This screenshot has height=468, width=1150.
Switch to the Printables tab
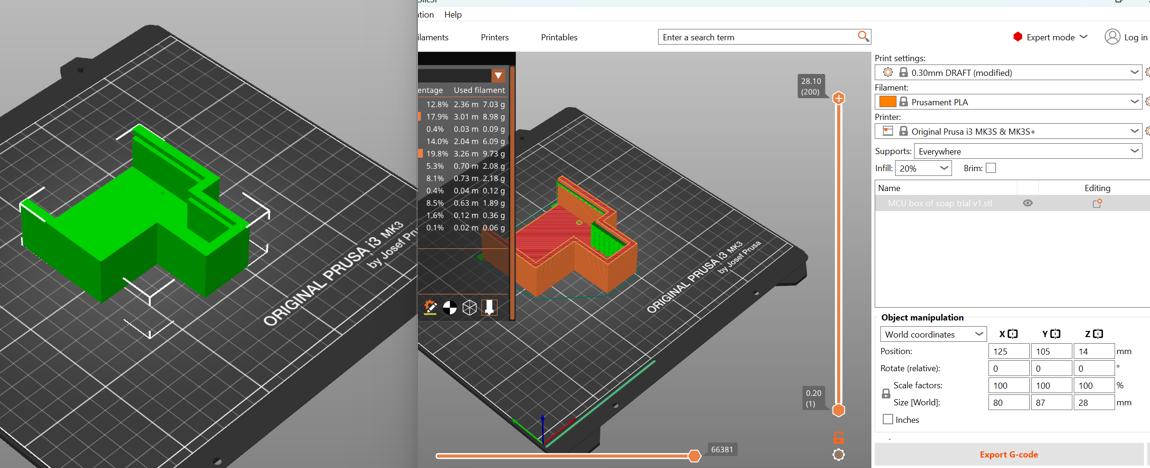pos(559,37)
